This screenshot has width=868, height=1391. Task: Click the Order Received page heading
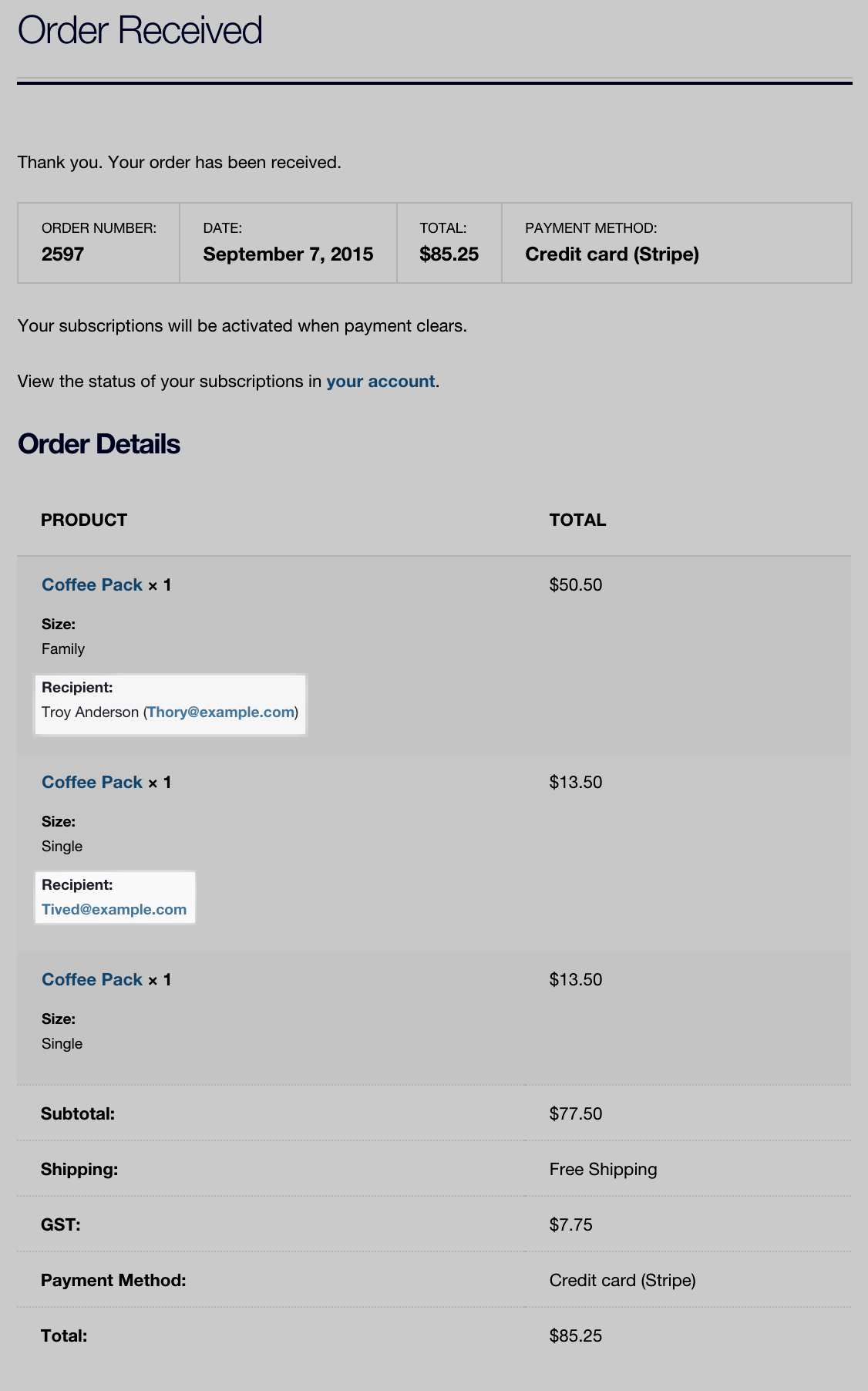point(140,31)
